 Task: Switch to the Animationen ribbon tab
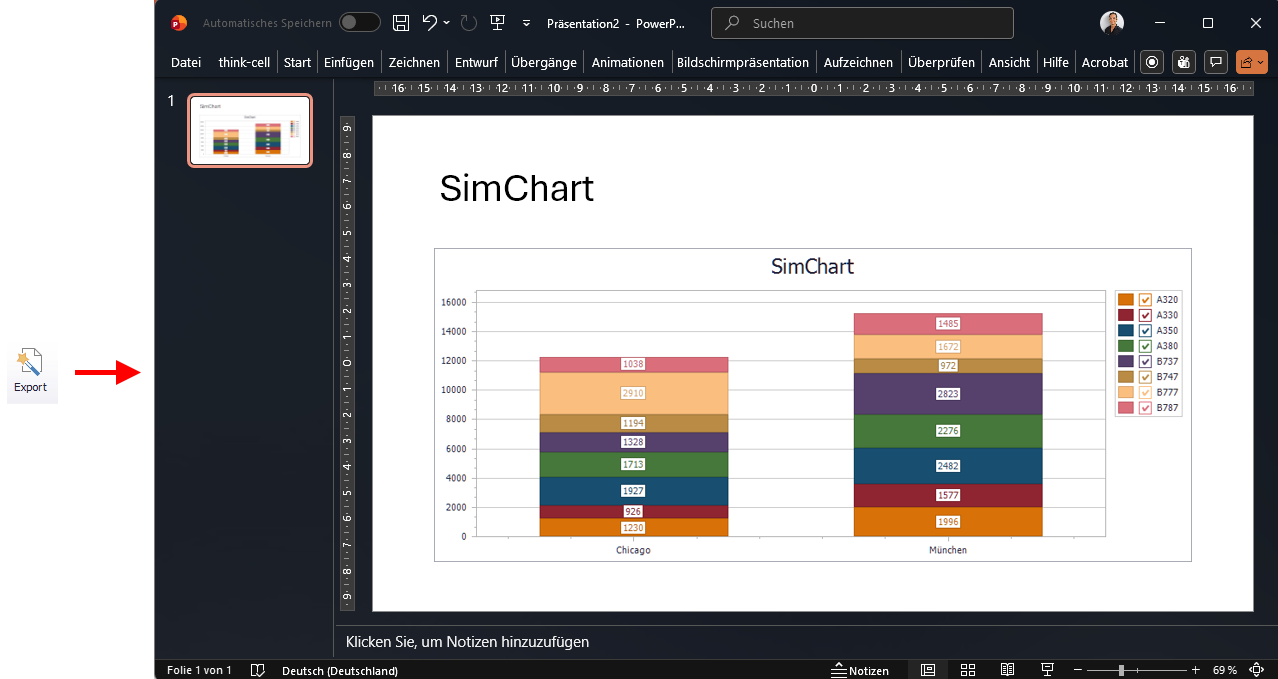tap(627, 62)
